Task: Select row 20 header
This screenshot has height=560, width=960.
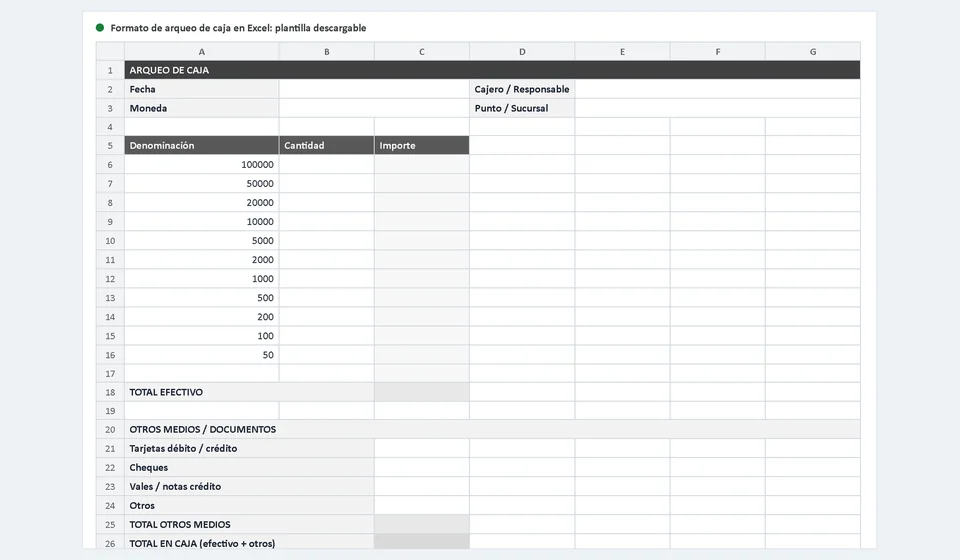Action: coord(110,430)
